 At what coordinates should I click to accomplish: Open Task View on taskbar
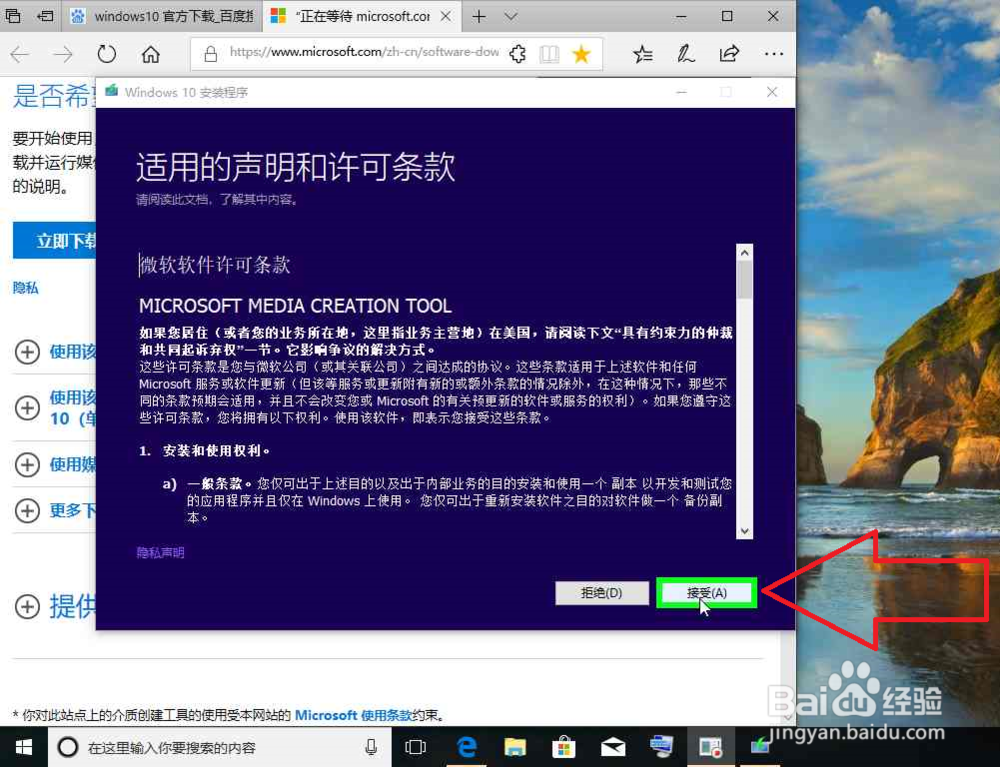[x=415, y=747]
